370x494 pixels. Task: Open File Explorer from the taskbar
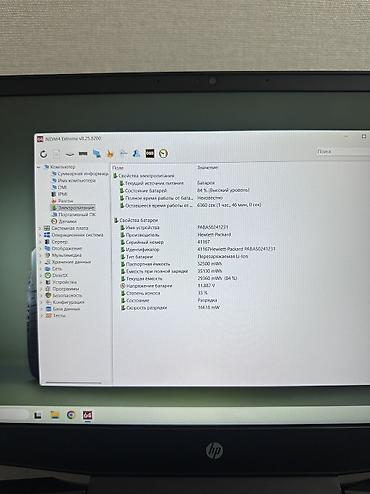point(55,415)
